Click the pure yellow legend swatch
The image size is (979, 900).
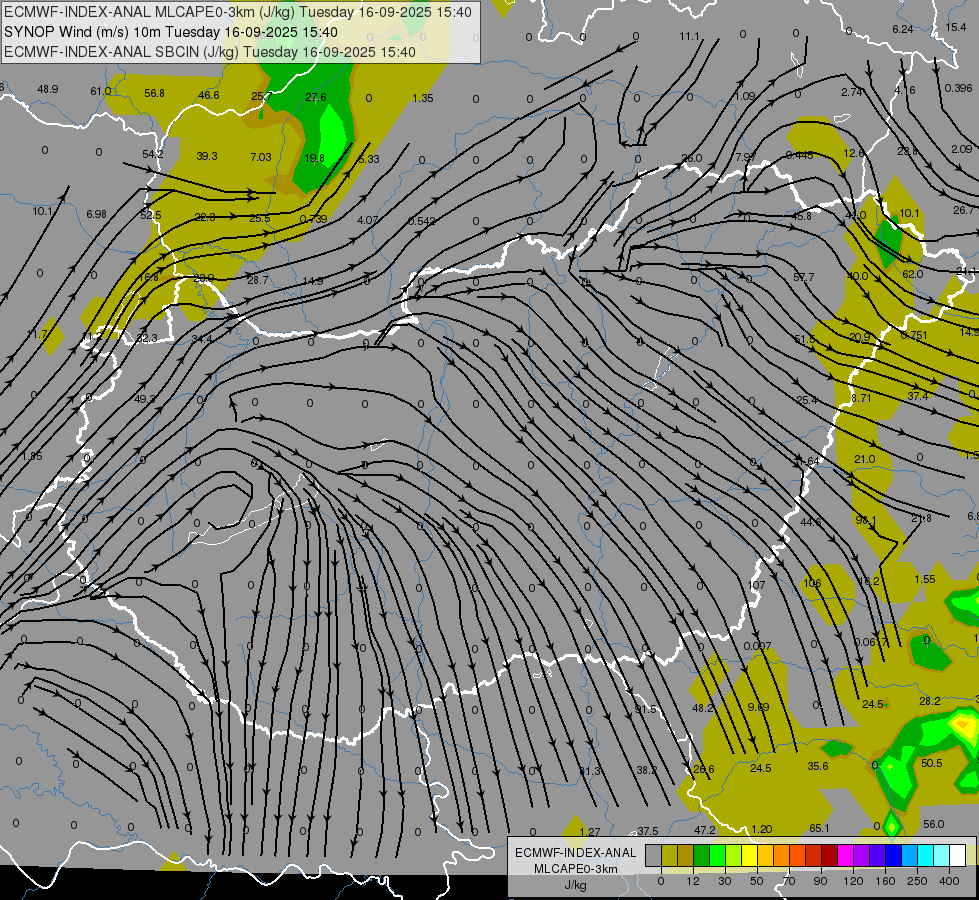click(x=750, y=855)
